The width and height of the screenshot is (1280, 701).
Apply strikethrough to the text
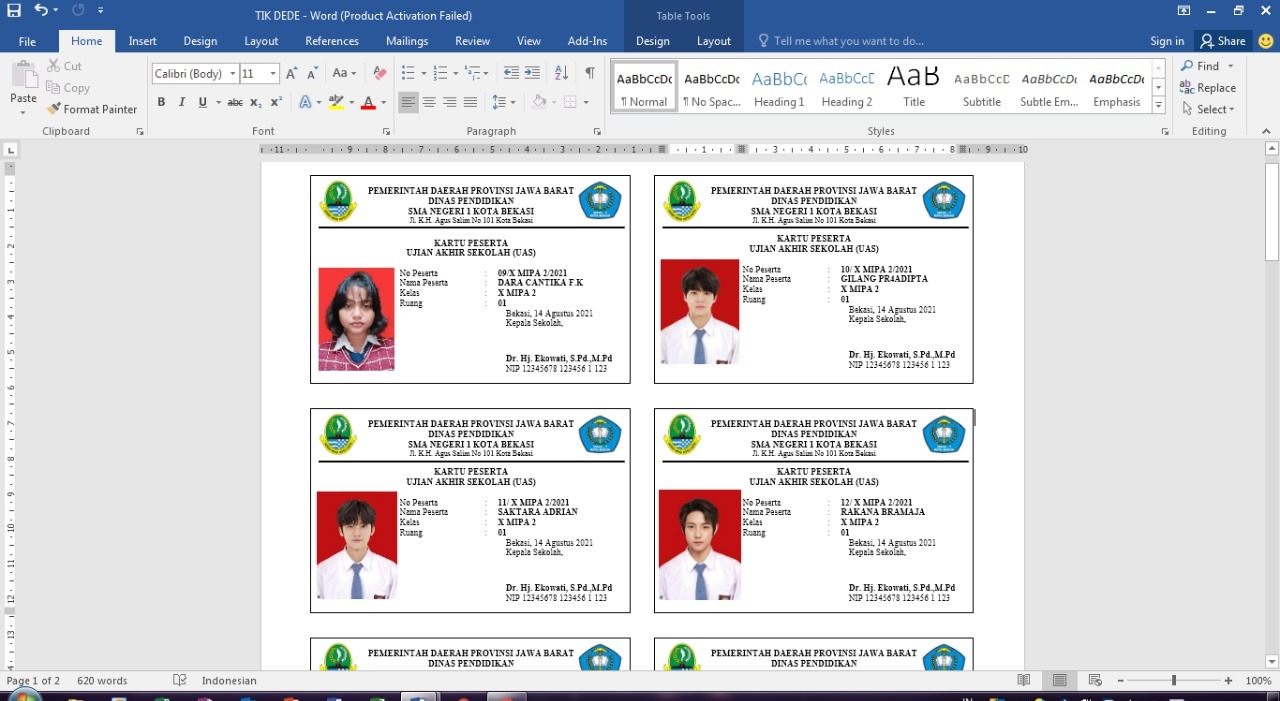(235, 102)
